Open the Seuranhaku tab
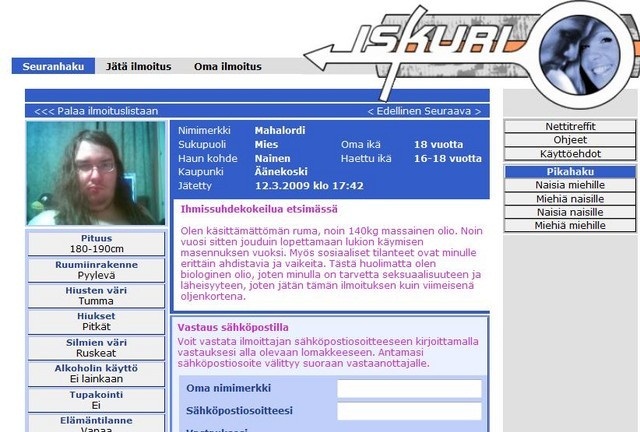Image resolution: width=640 pixels, height=432 pixels. tap(53, 66)
